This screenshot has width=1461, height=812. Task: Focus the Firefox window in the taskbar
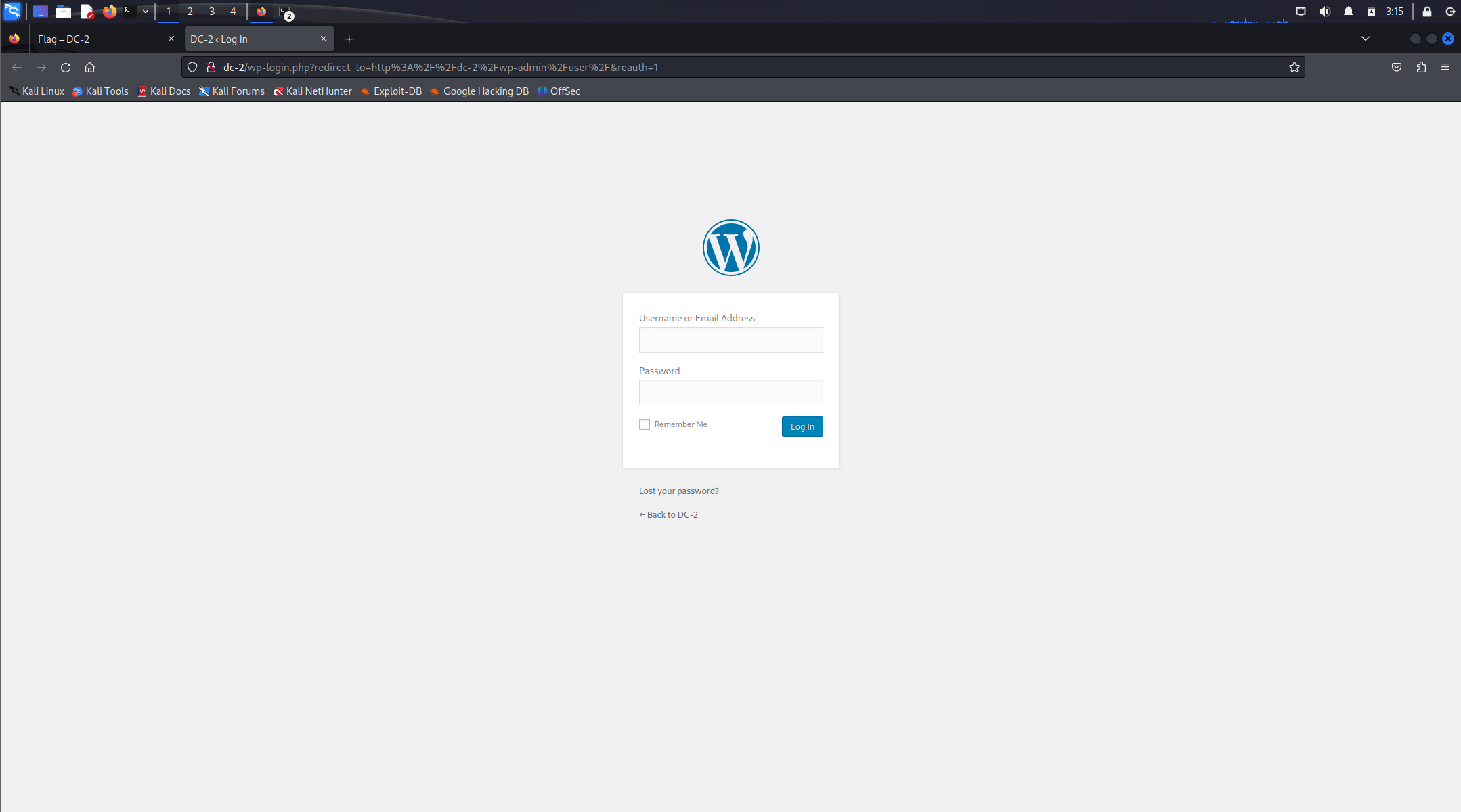coord(261,12)
